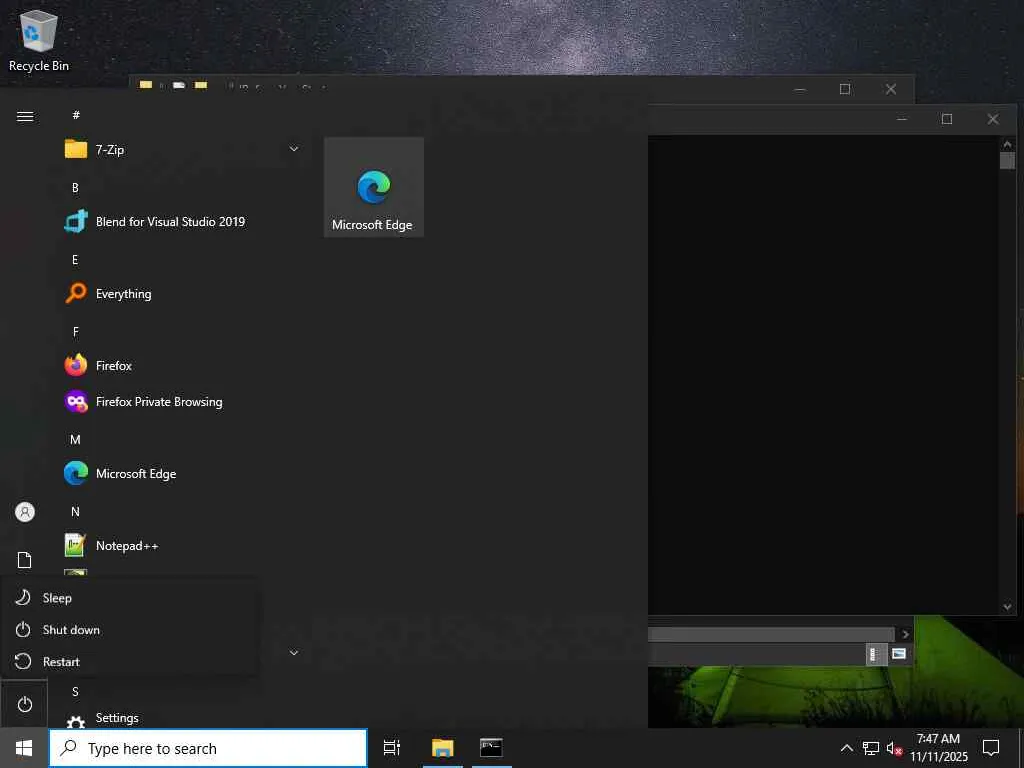1024x768 pixels.
Task: Open the Recycle Bin desktop icon
Action: tap(39, 40)
